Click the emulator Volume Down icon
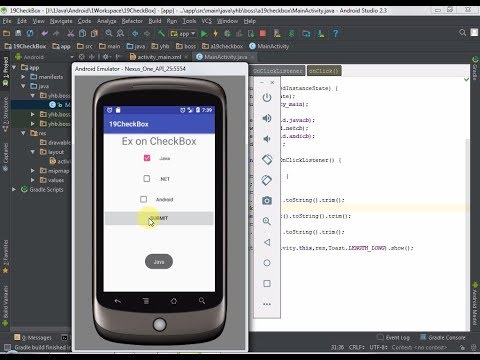 click(267, 139)
